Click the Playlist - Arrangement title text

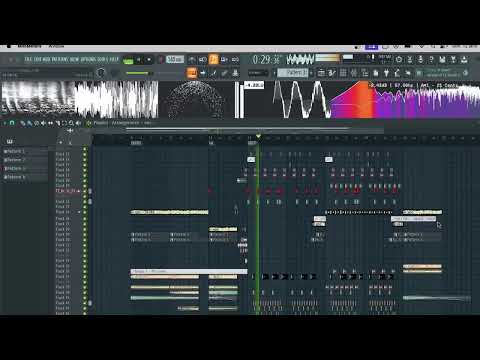pos(122,123)
